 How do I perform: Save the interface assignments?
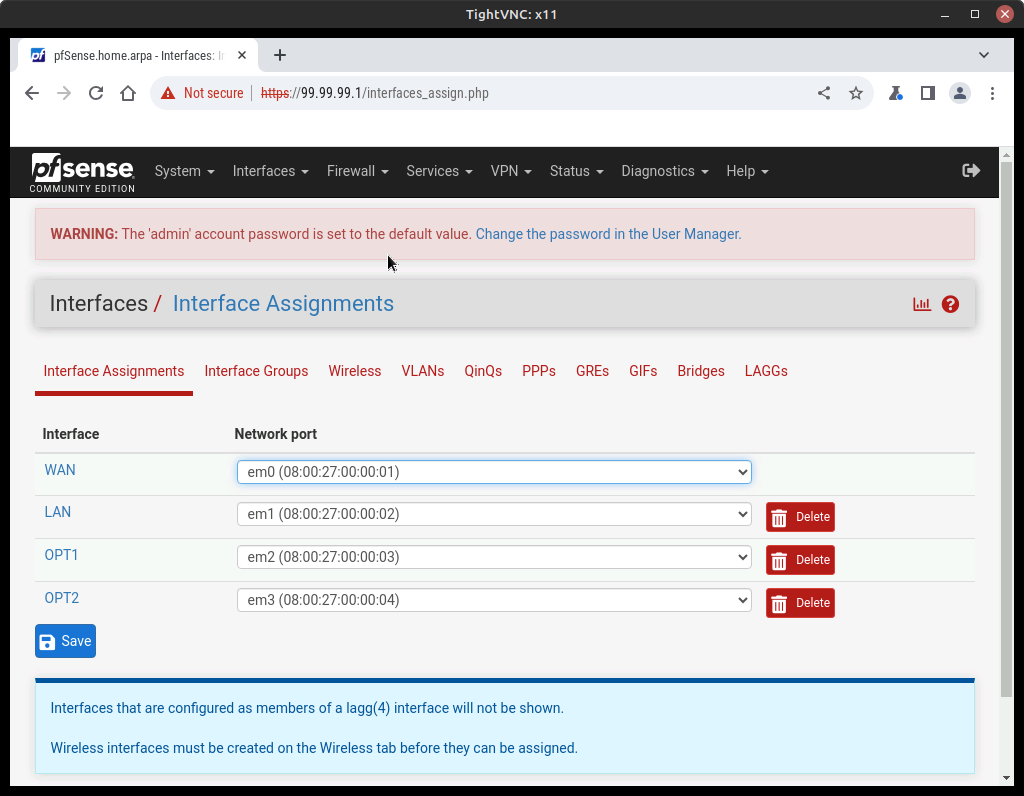65,641
